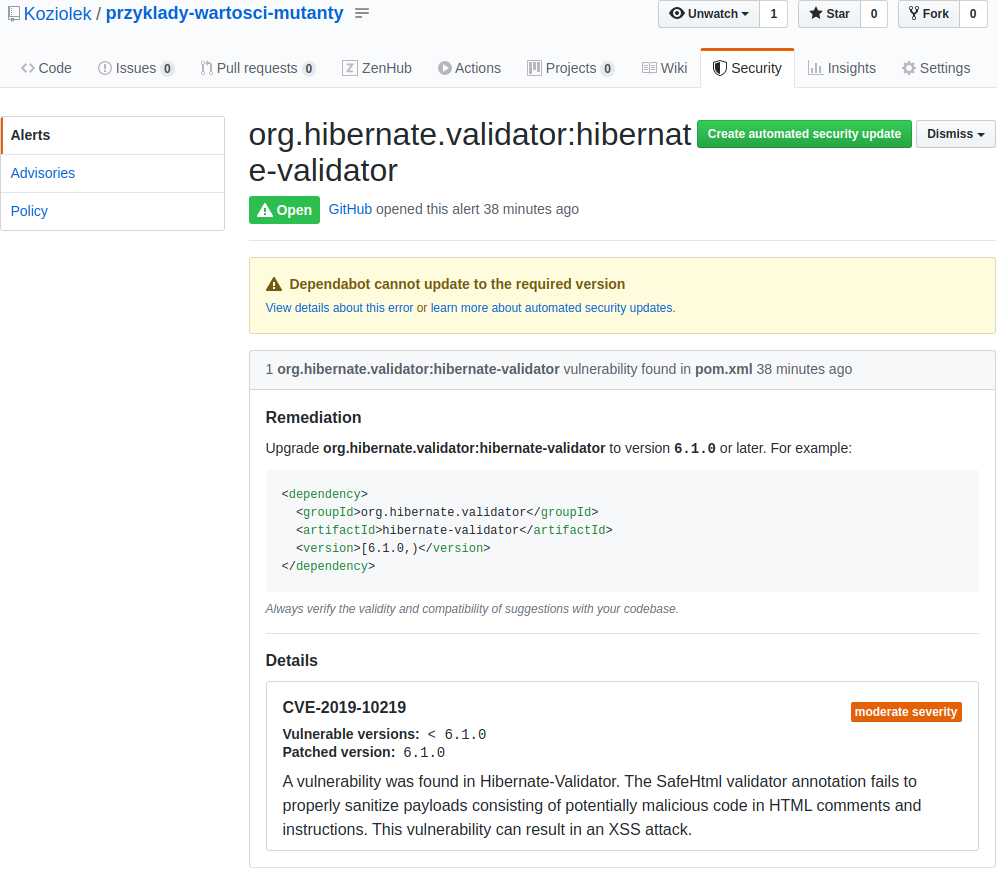This screenshot has width=997, height=874.
Task: Click the Projects board icon
Action: [534, 68]
